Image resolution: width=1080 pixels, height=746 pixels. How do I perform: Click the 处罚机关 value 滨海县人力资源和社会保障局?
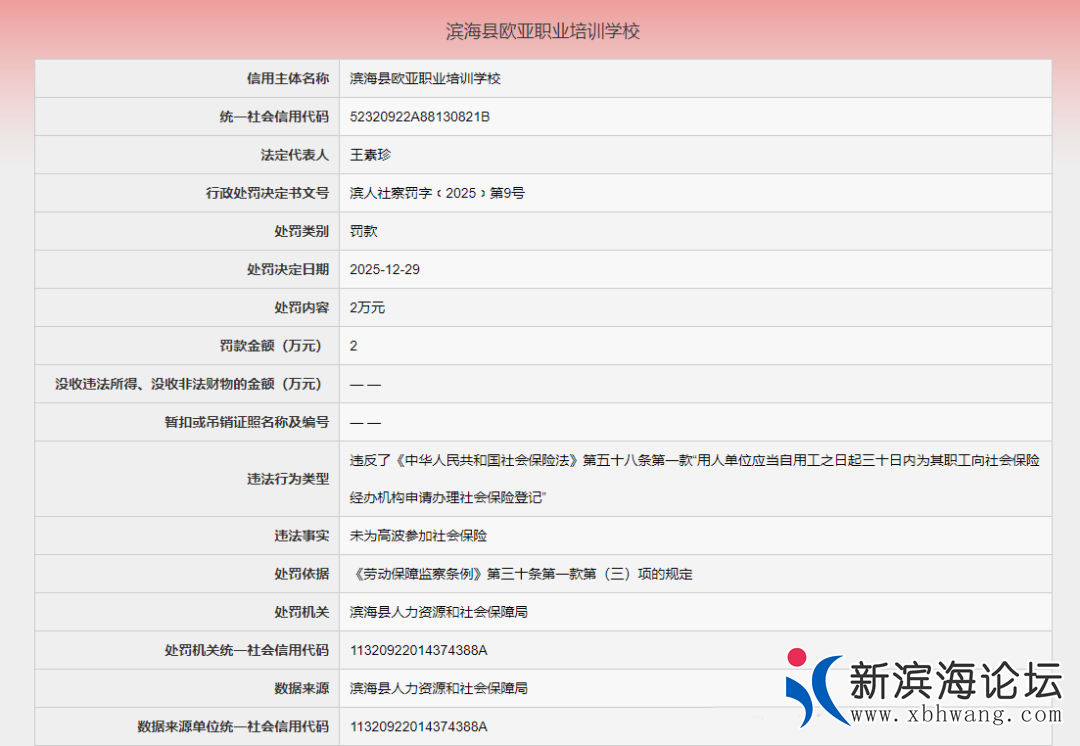438,612
